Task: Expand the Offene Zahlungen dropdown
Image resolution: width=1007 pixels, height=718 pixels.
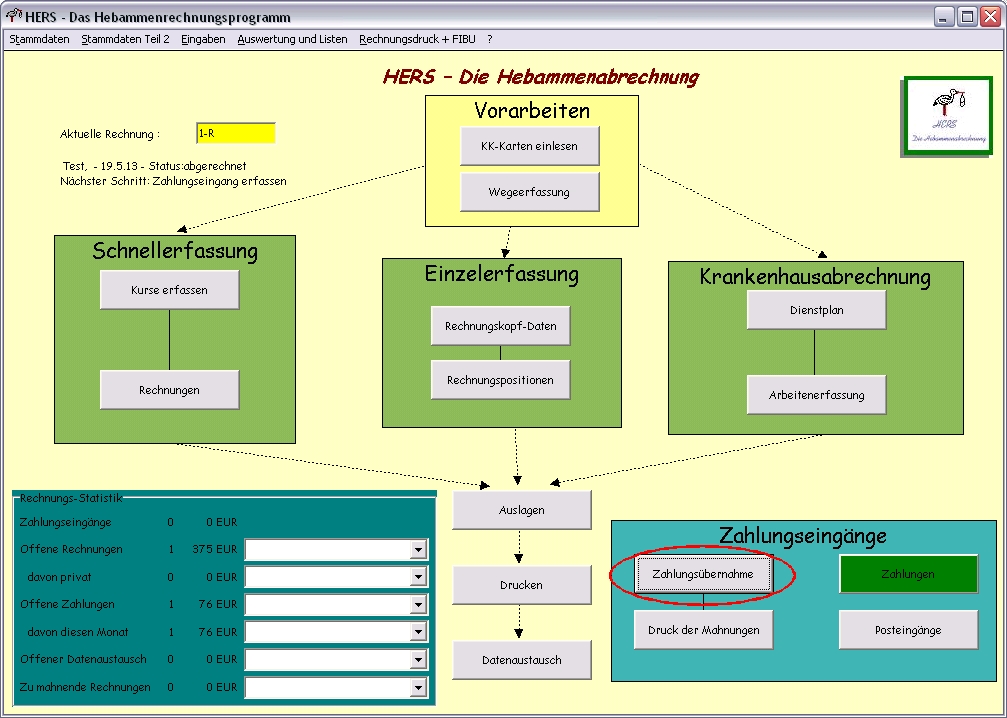Action: (x=418, y=604)
